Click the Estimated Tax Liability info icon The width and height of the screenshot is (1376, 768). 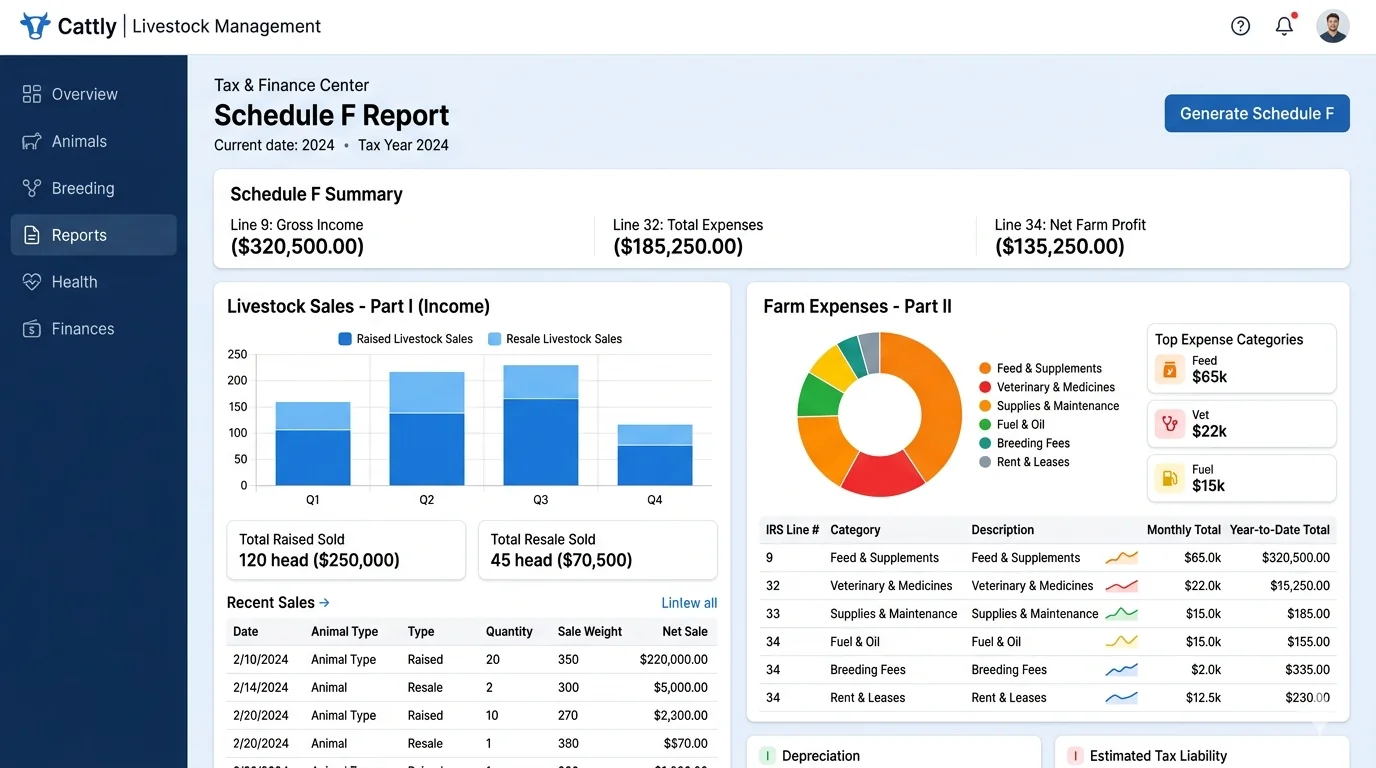tap(1075, 756)
